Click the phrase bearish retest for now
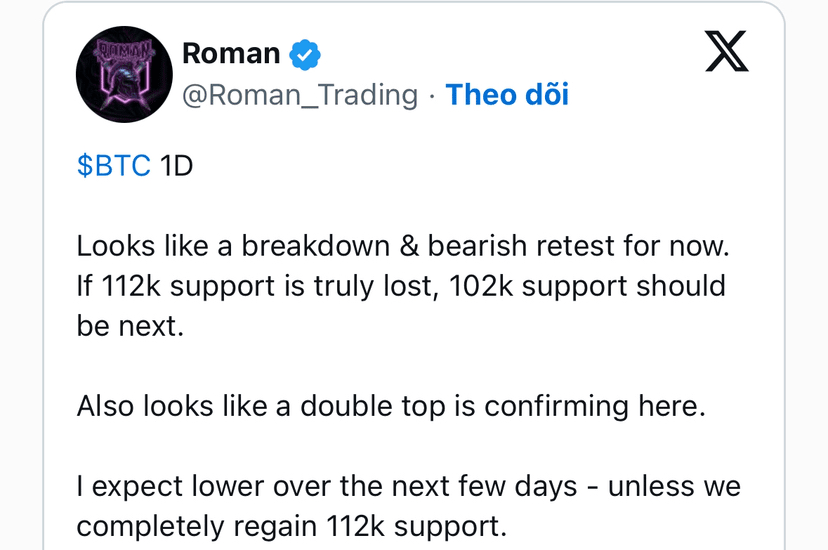 [578, 246]
